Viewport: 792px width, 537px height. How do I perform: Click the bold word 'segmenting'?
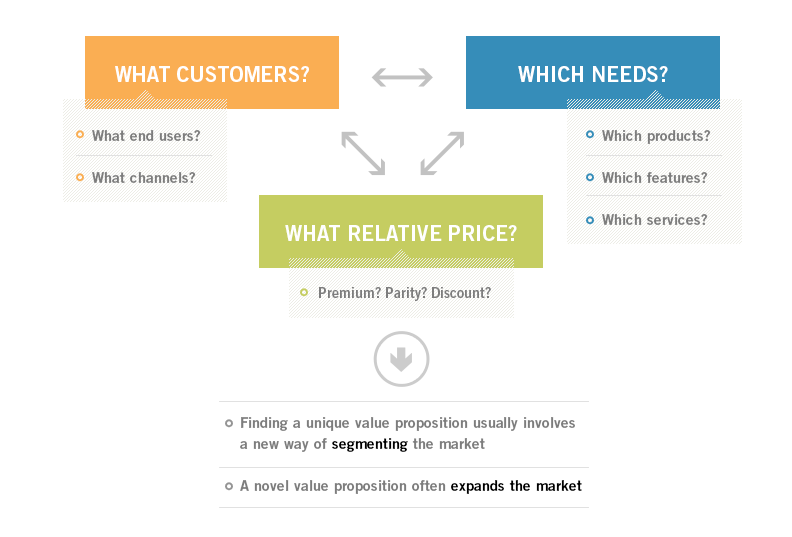pos(370,444)
